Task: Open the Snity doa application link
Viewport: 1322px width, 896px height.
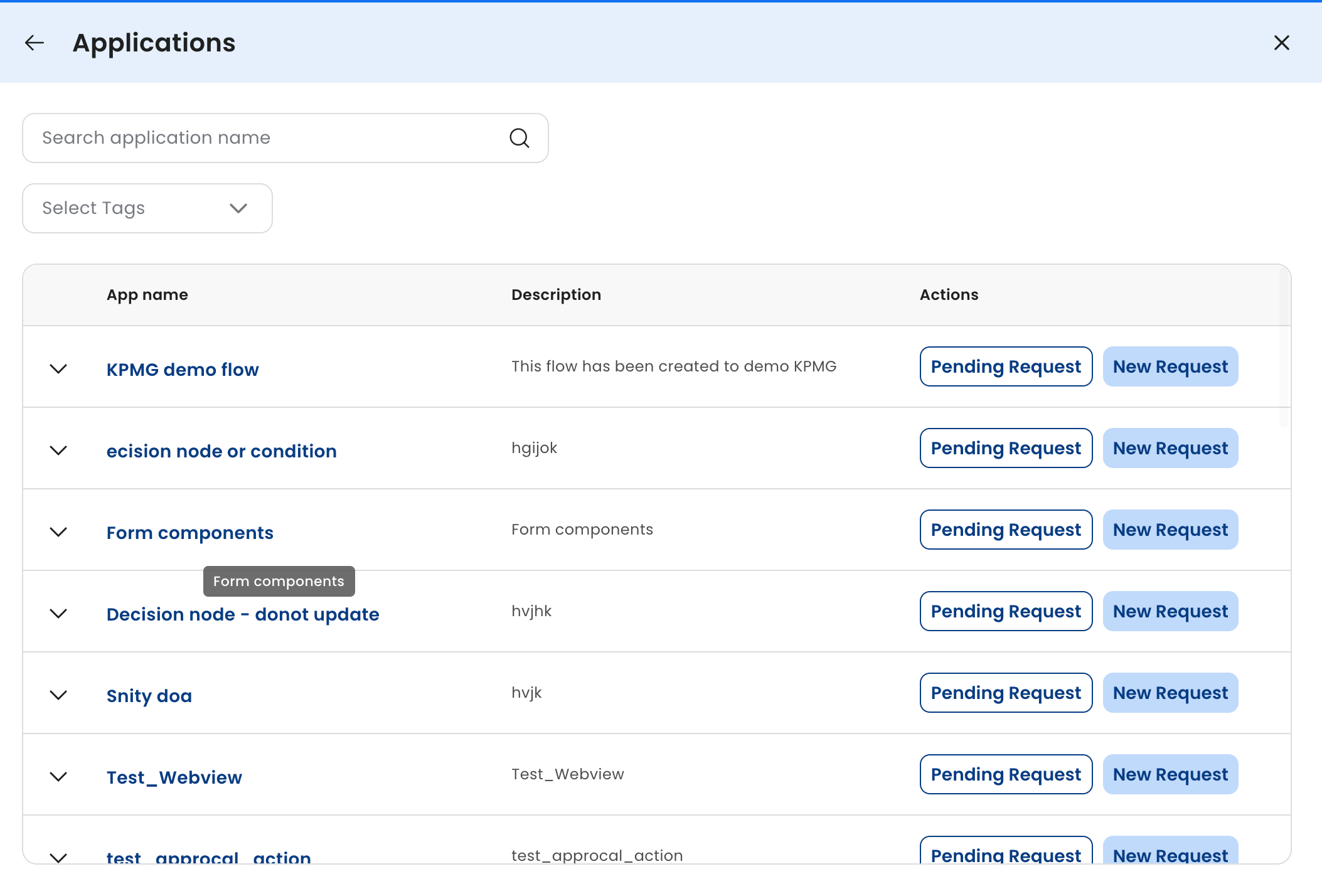Action: [x=149, y=696]
